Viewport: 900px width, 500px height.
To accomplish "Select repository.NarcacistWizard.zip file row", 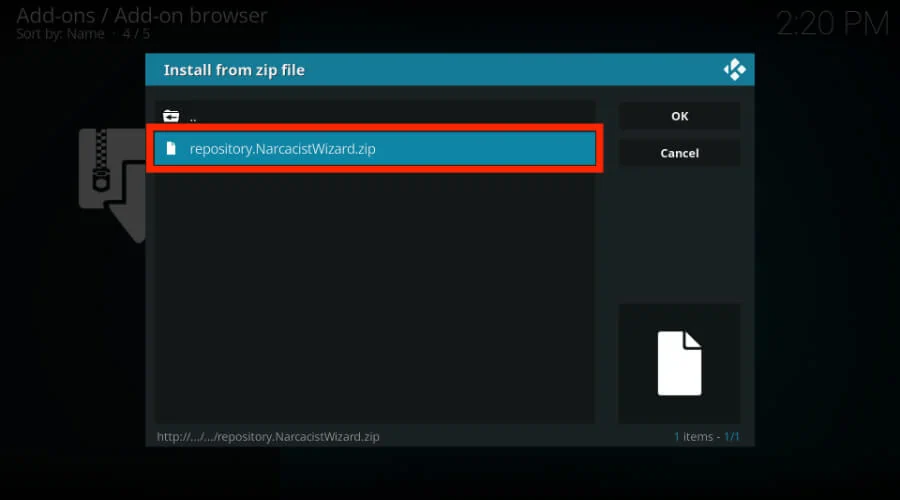I will (x=375, y=149).
